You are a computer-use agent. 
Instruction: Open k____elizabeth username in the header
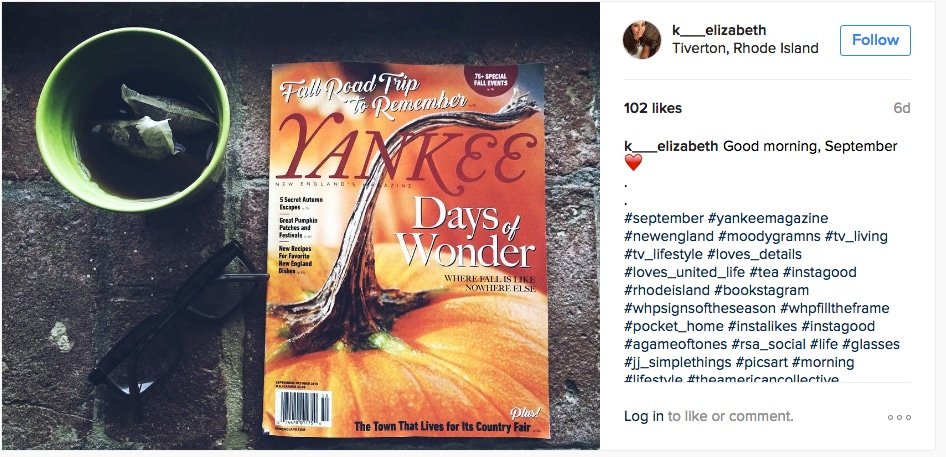pyautogui.click(x=719, y=30)
